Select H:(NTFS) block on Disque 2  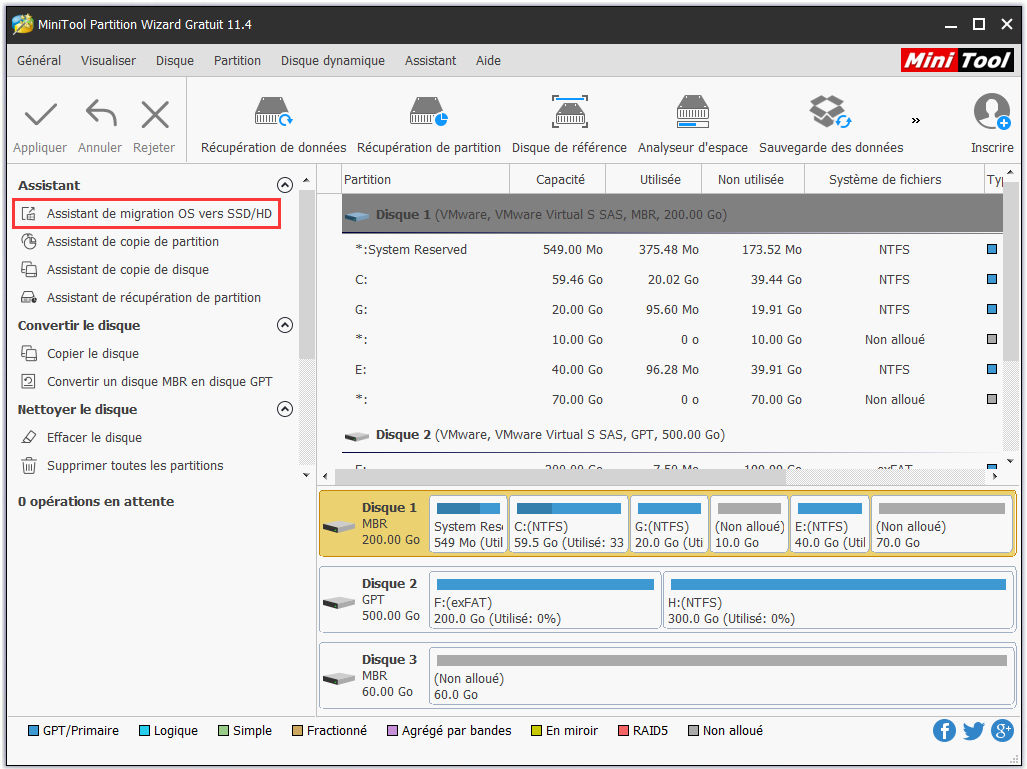coord(838,601)
